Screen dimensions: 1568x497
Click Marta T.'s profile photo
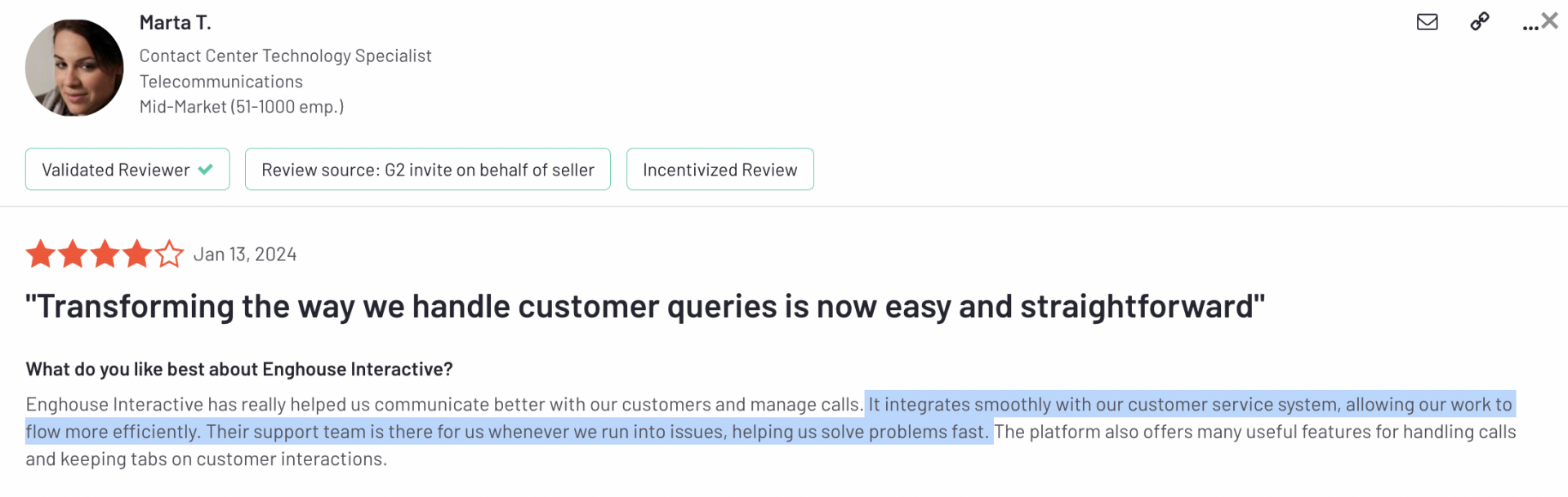pyautogui.click(x=74, y=68)
